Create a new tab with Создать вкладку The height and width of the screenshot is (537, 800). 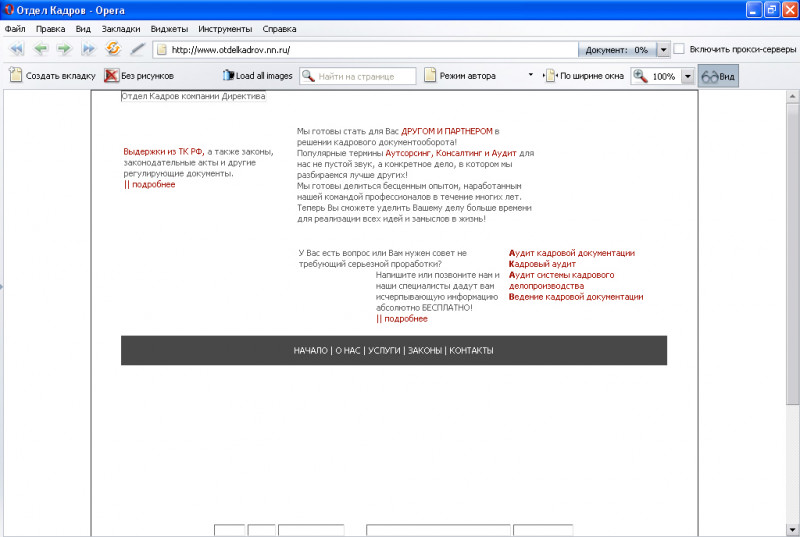[x=53, y=75]
